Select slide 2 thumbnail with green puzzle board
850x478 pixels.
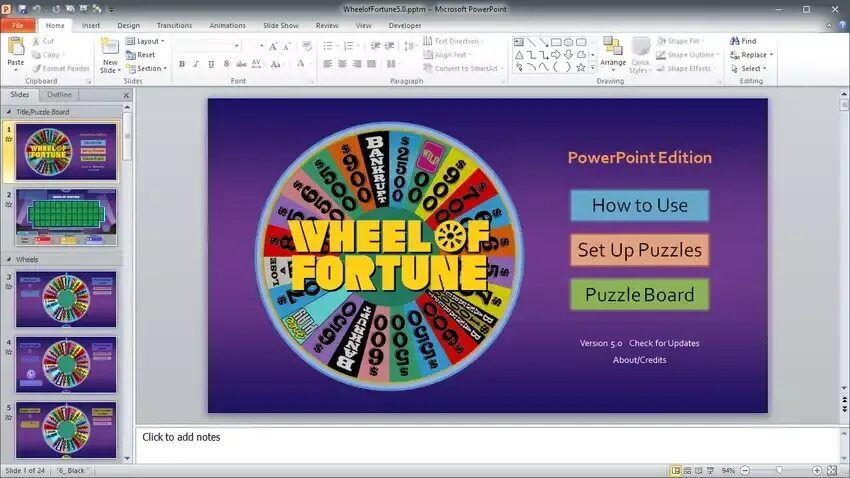(66, 217)
